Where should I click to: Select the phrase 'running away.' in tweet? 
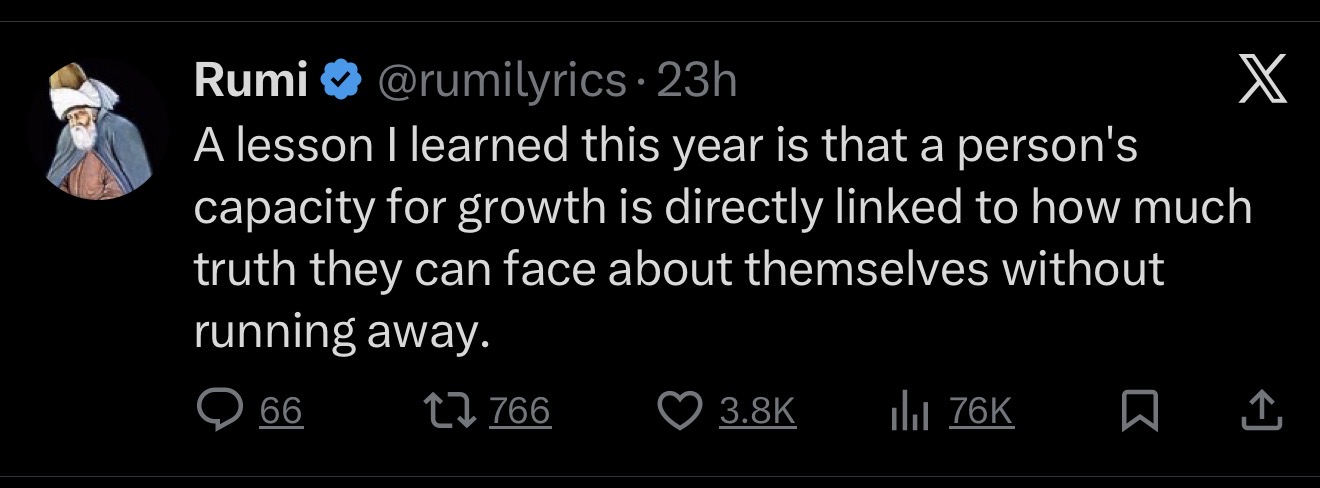point(340,333)
